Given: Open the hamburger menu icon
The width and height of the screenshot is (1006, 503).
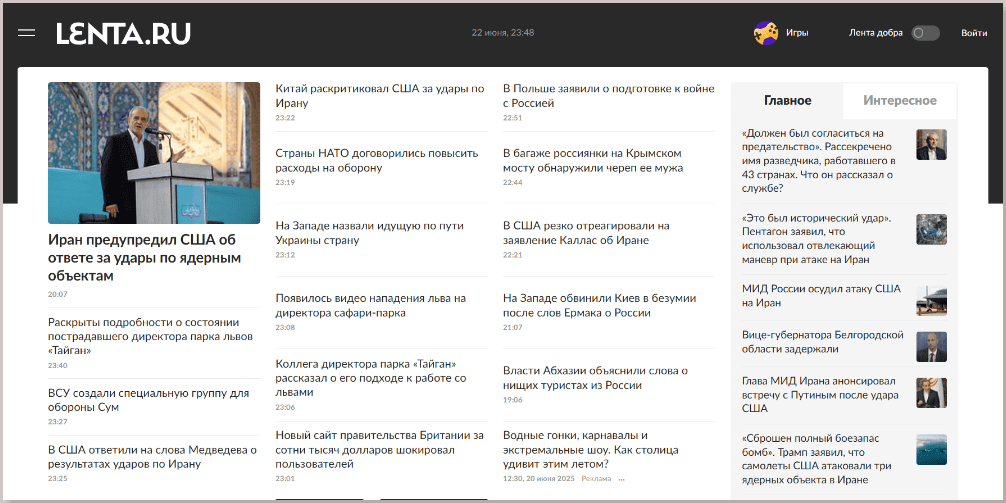Looking at the screenshot, I should [26, 33].
